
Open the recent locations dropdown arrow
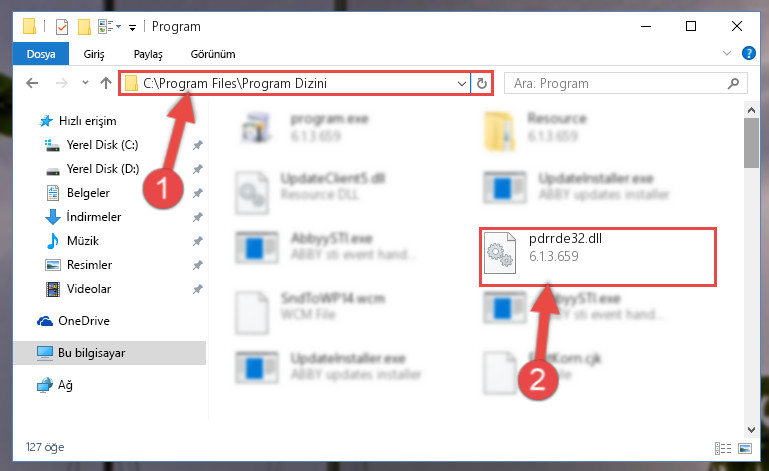85,82
